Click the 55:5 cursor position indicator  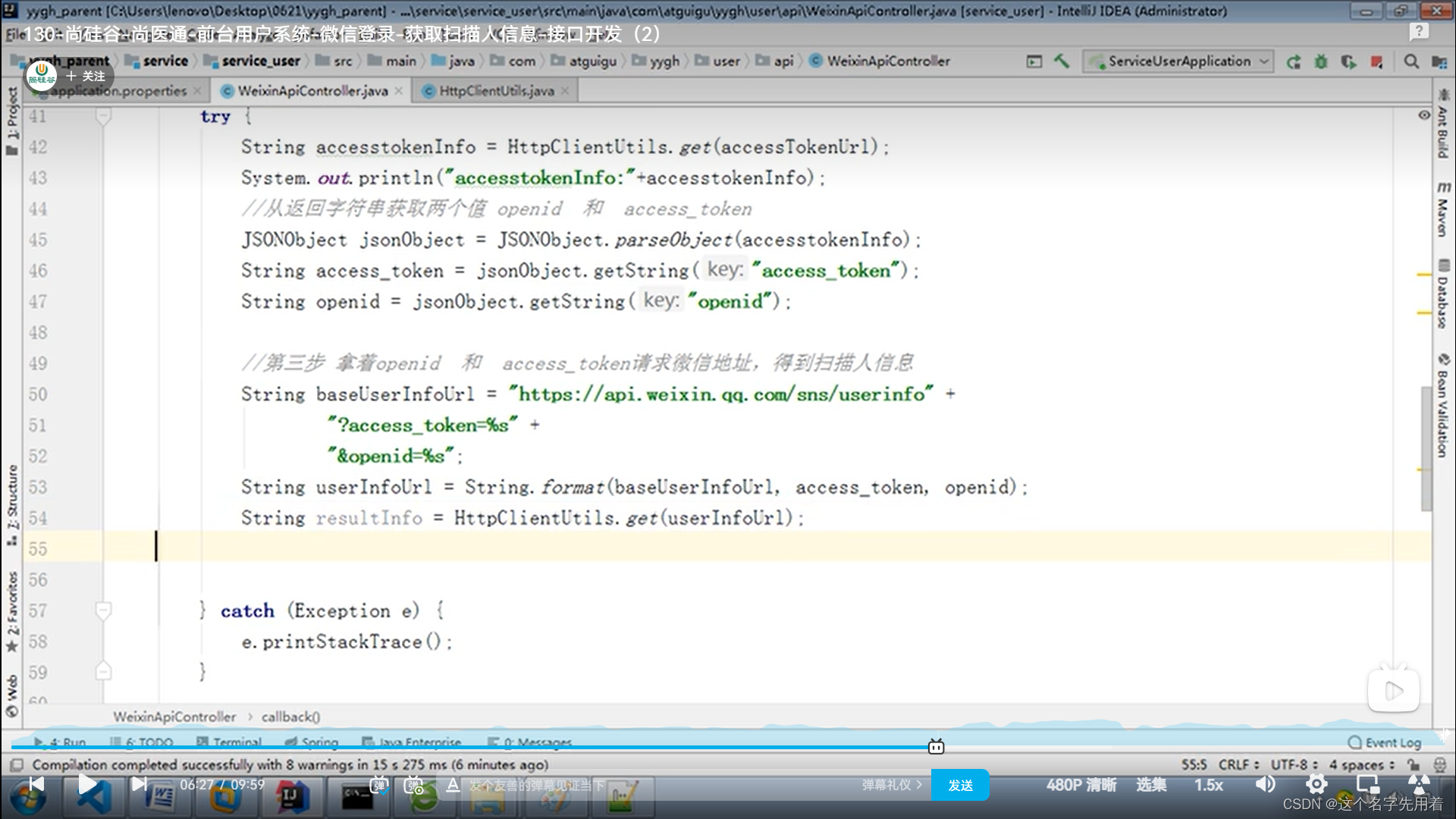(x=1194, y=764)
